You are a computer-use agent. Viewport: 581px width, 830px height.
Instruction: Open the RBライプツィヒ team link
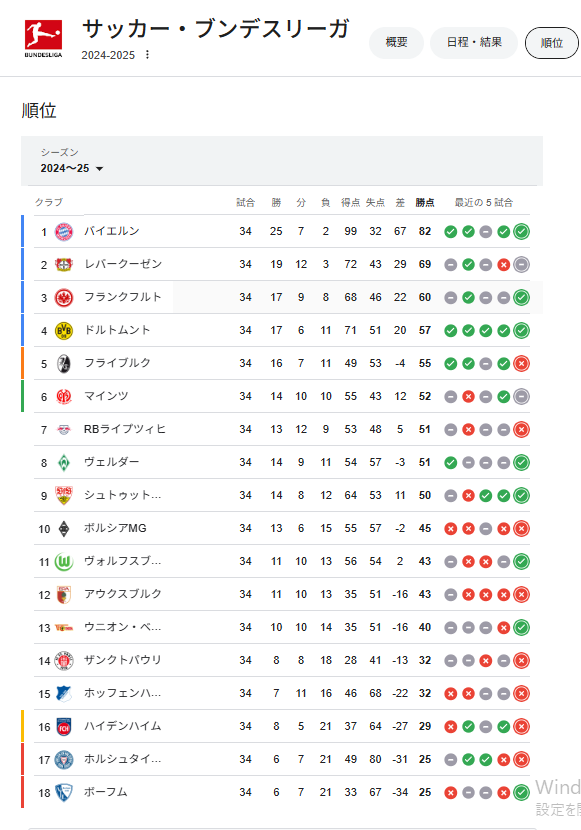pos(124,429)
